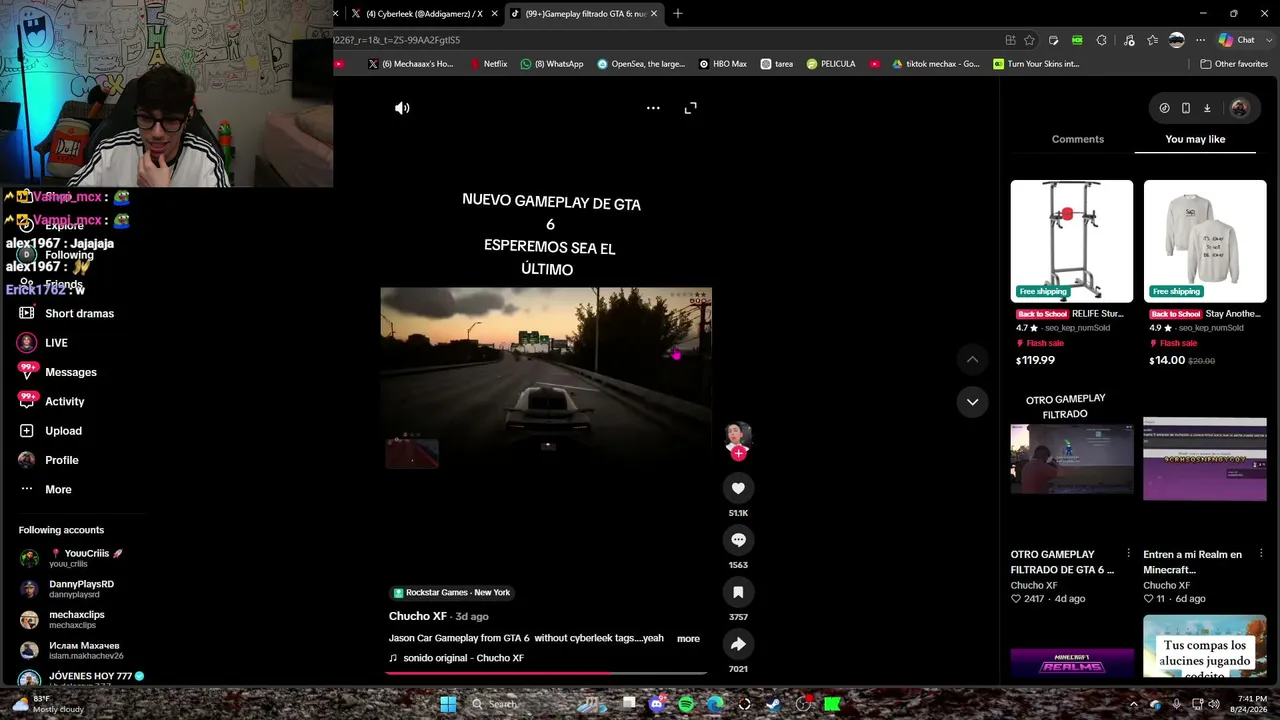Seek the video using the red progress bar
The width and height of the screenshot is (1280, 720).
coord(546,673)
